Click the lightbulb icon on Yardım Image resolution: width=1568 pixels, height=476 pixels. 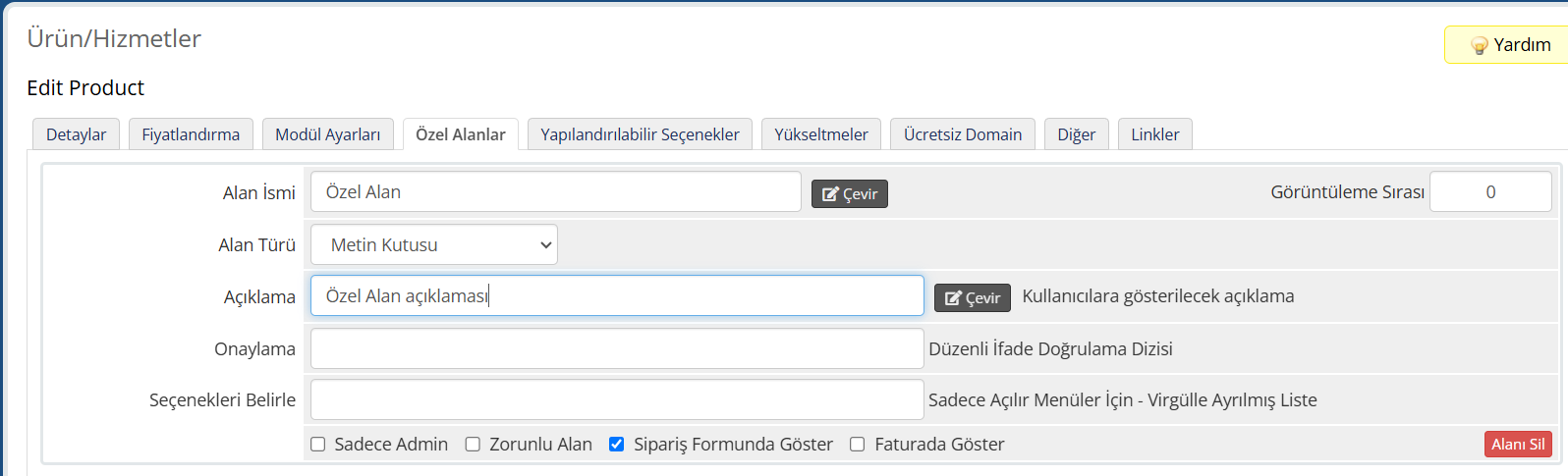tap(1479, 45)
